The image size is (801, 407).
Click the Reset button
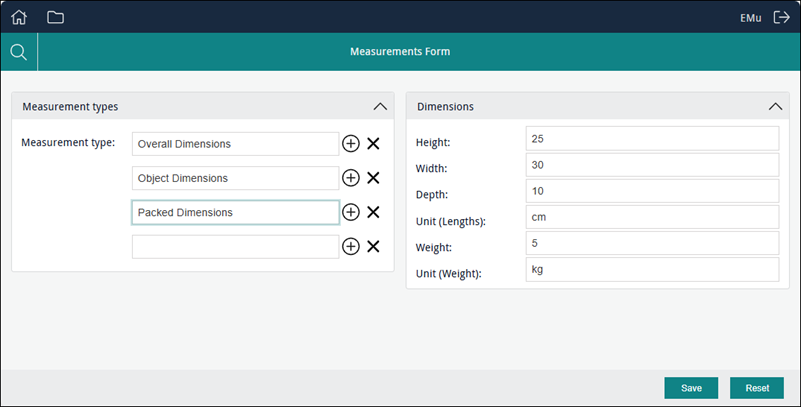coord(756,388)
